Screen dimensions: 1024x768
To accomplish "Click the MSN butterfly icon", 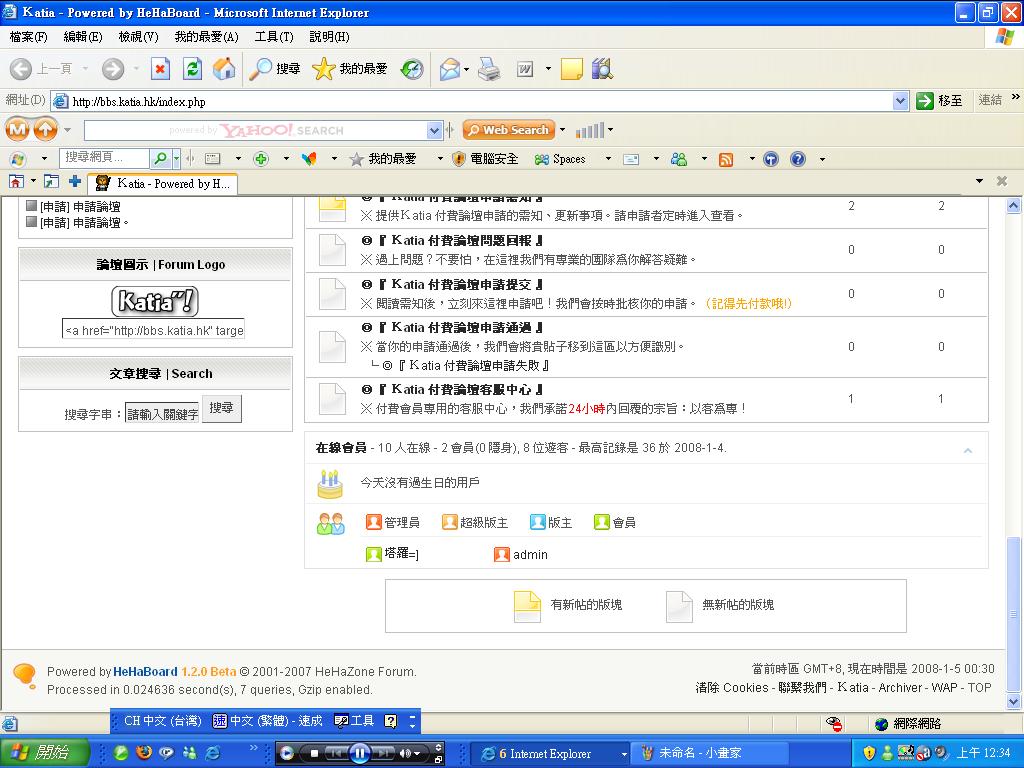I will pos(309,159).
